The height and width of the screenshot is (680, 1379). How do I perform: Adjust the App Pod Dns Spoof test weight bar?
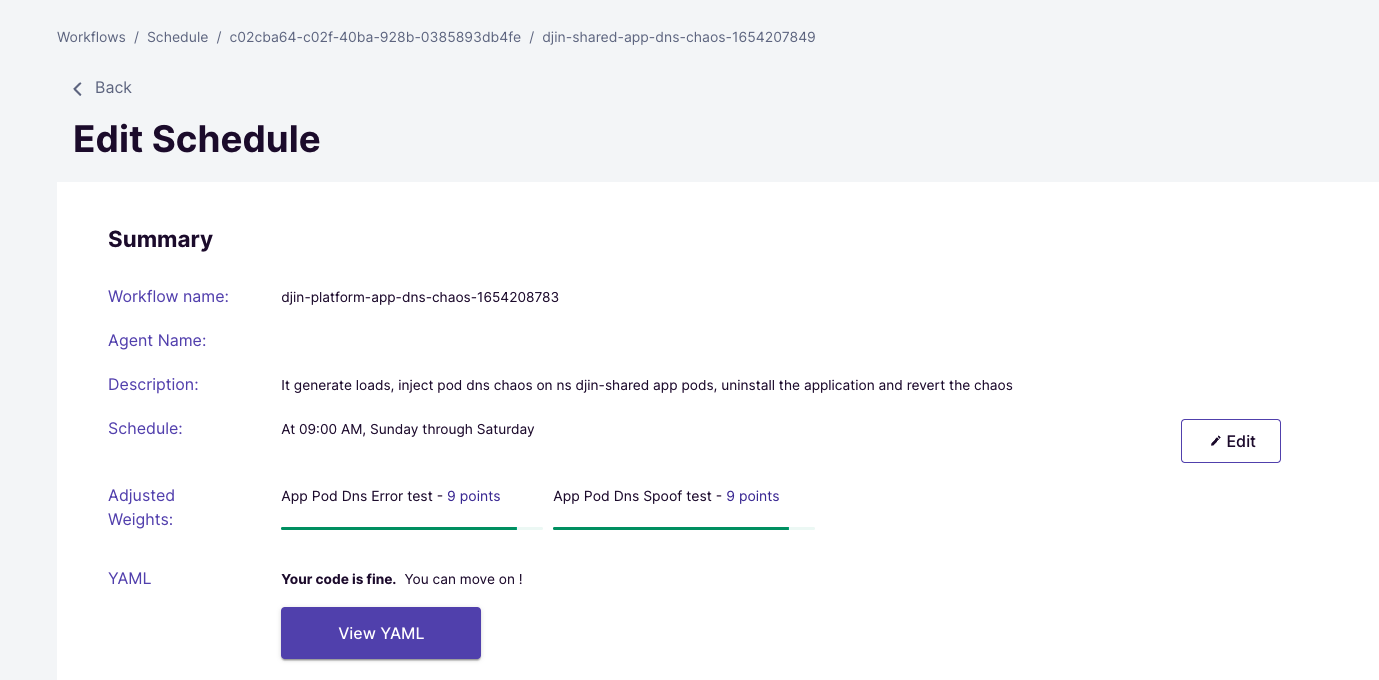point(684,527)
